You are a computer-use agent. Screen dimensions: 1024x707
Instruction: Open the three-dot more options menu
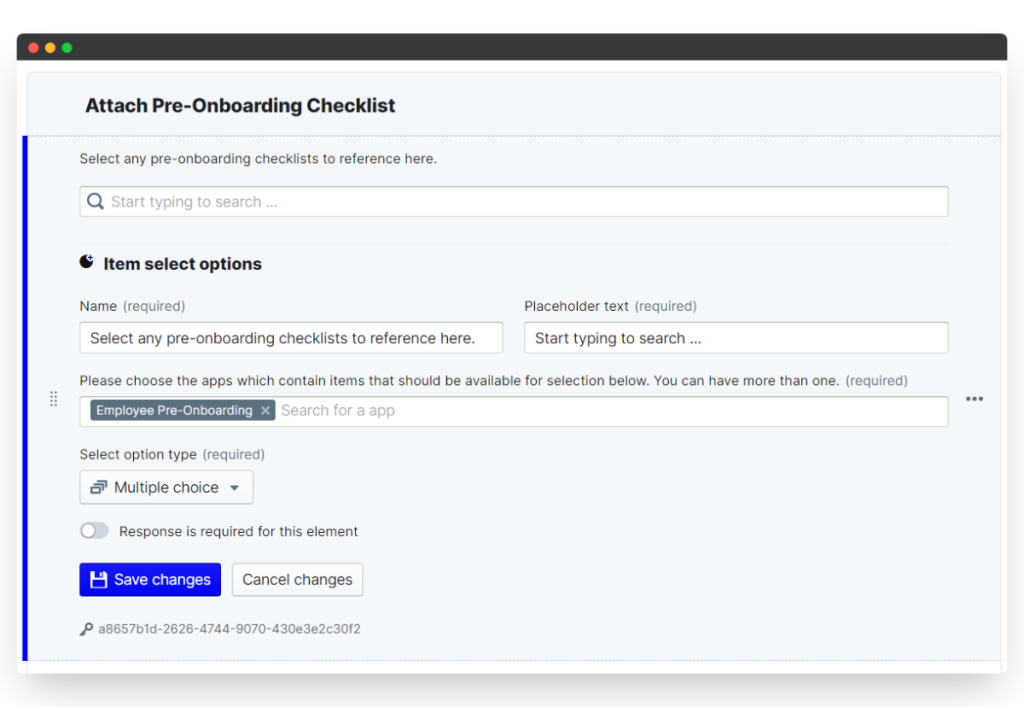point(974,399)
